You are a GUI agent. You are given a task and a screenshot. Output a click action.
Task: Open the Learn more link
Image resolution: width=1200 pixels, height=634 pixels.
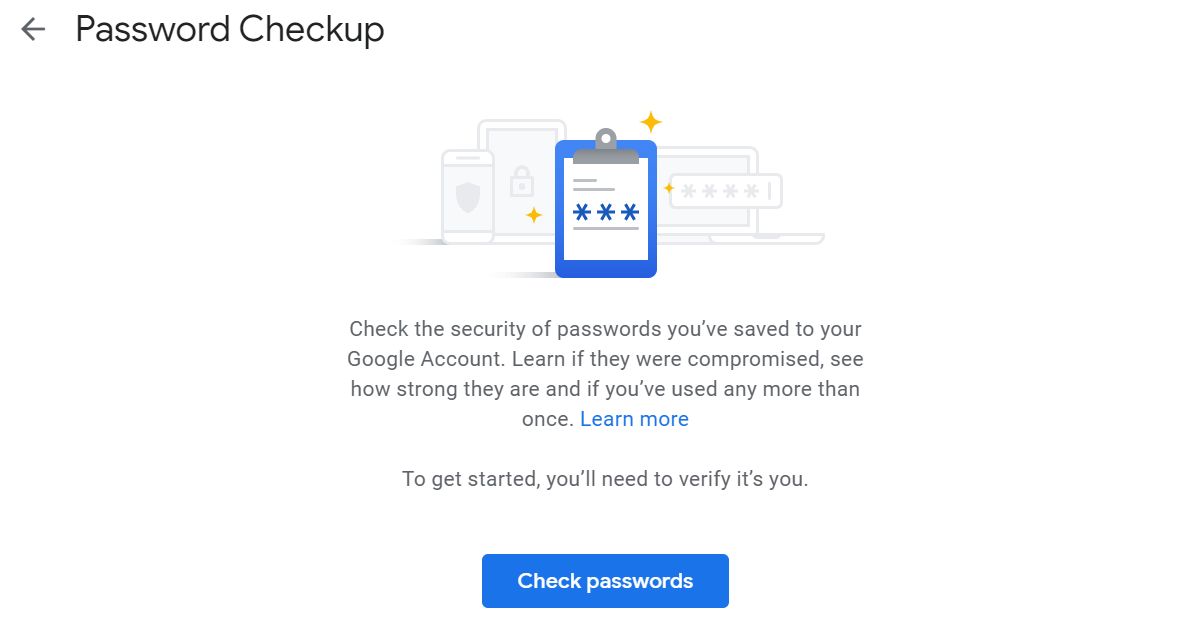[634, 419]
